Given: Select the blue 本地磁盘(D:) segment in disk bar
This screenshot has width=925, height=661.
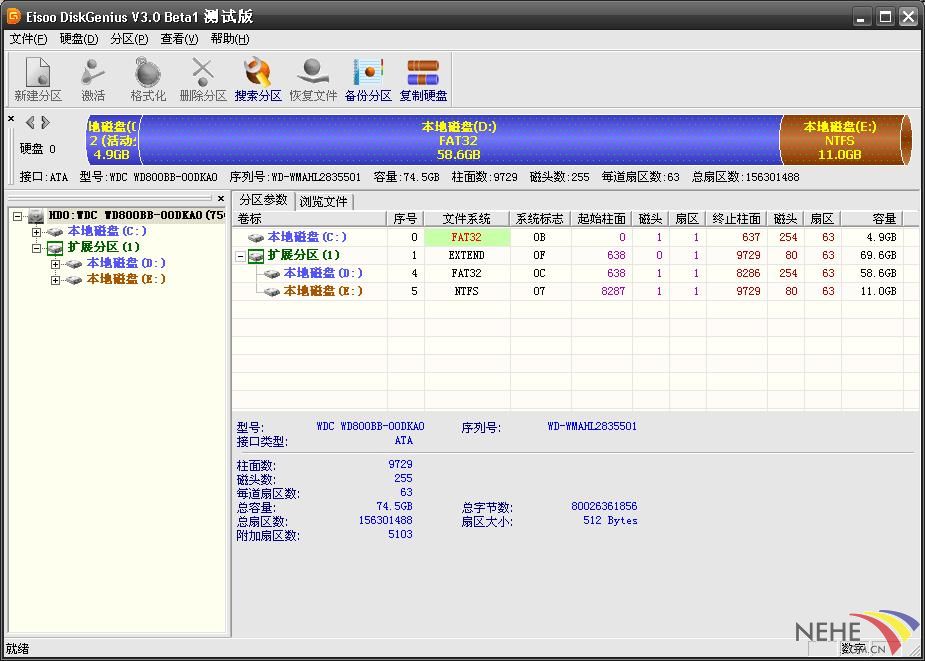Looking at the screenshot, I should (459, 140).
